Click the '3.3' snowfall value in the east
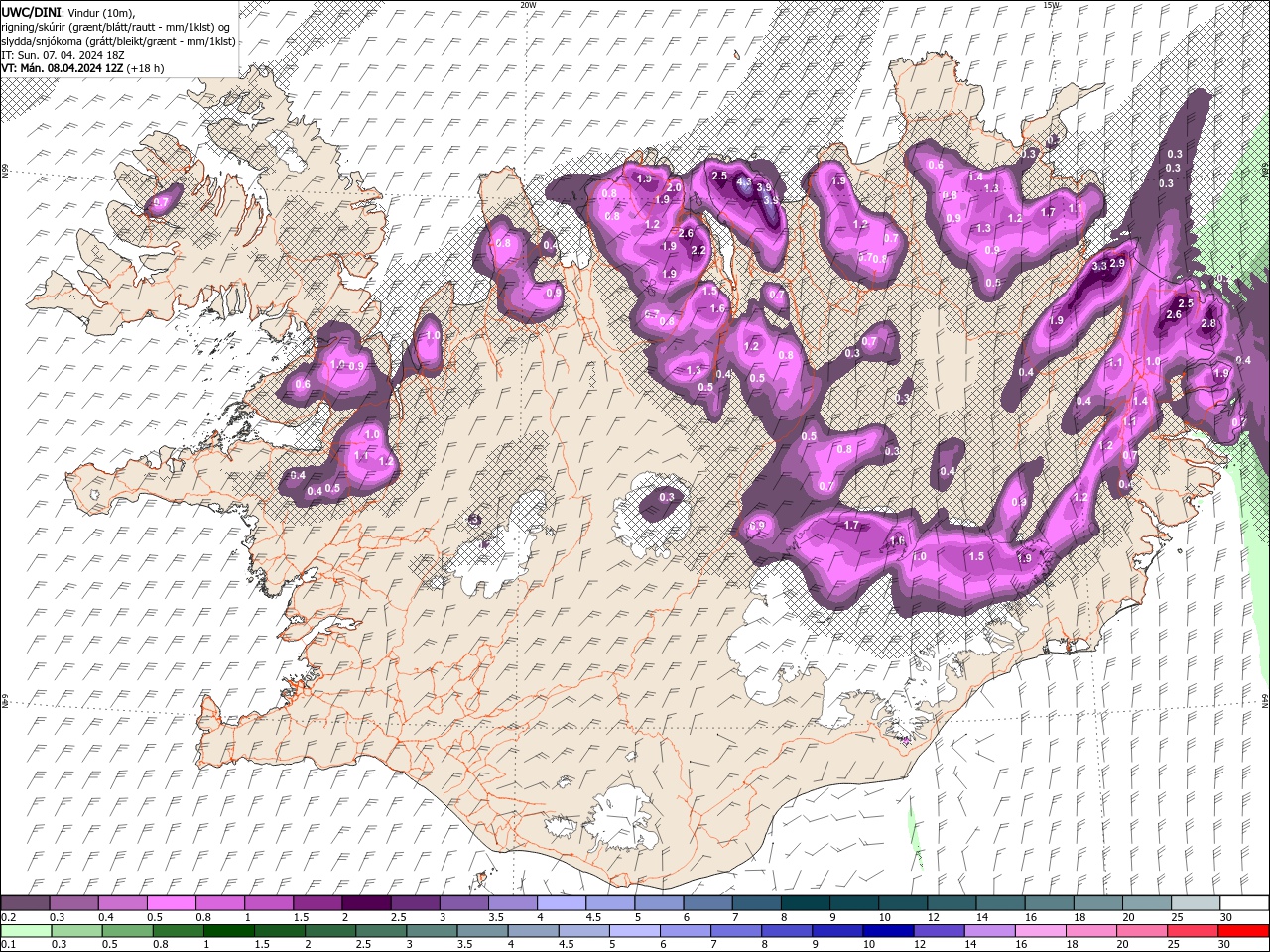Screen dimensions: 1270x952 pyautogui.click(x=1099, y=266)
